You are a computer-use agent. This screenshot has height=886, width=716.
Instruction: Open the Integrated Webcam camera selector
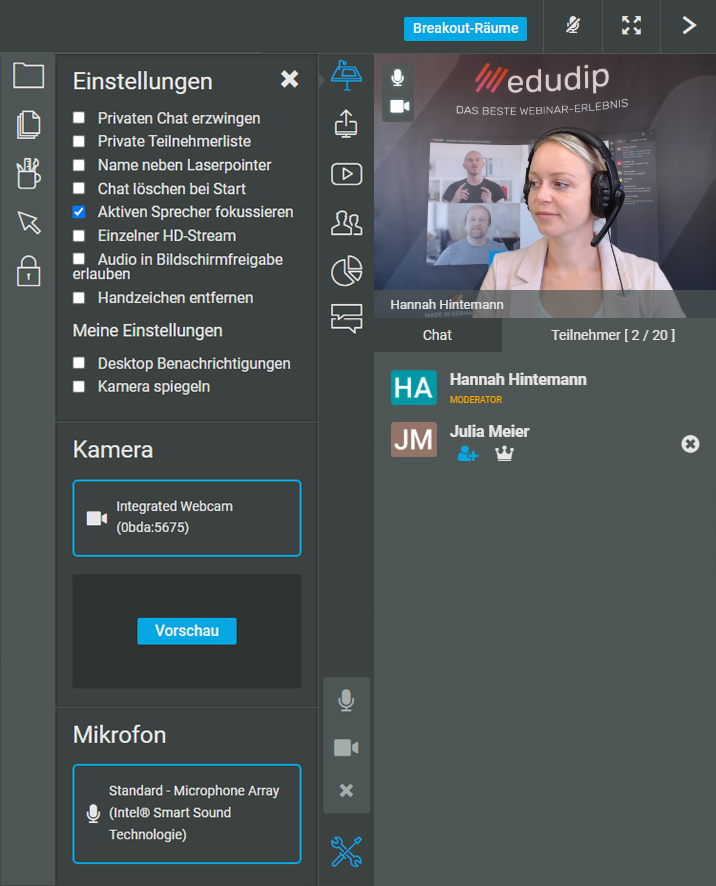pyautogui.click(x=187, y=518)
